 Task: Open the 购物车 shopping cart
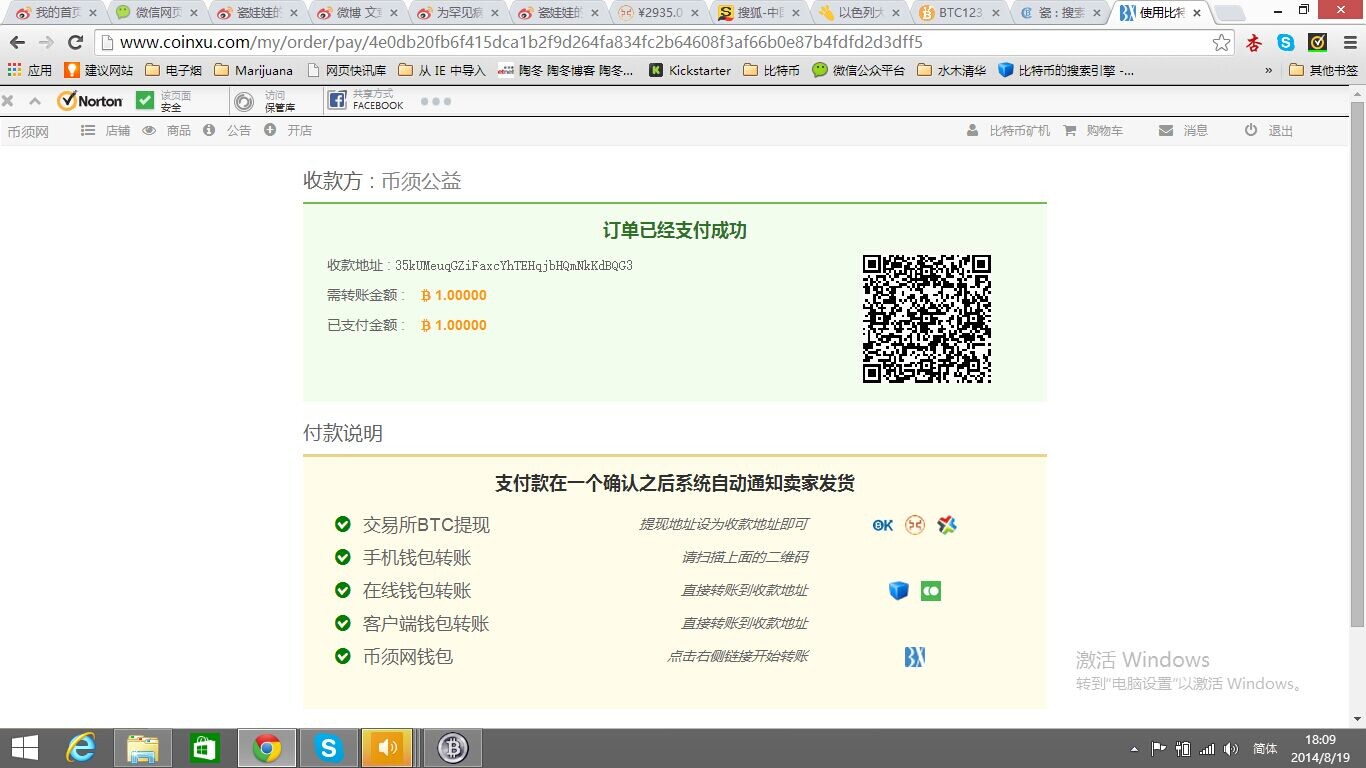[x=1105, y=131]
